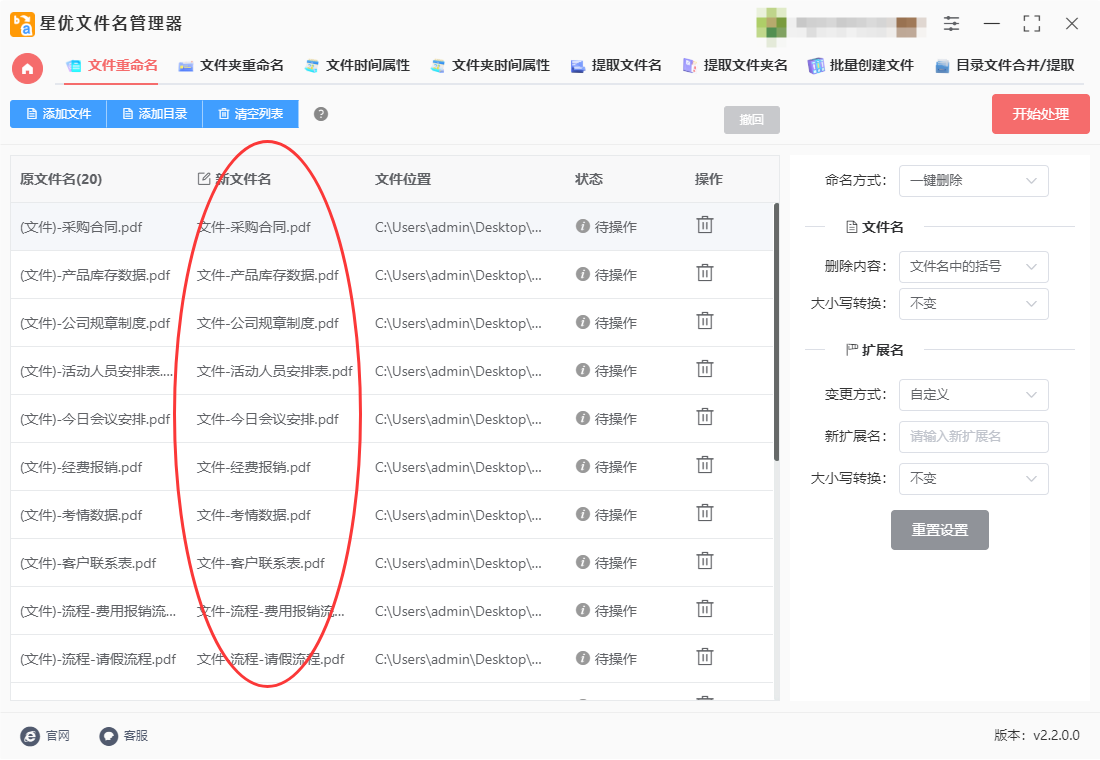The width and height of the screenshot is (1100, 760).
Task: Delete the 客户联系表.pdf row
Action: pyautogui.click(x=704, y=561)
